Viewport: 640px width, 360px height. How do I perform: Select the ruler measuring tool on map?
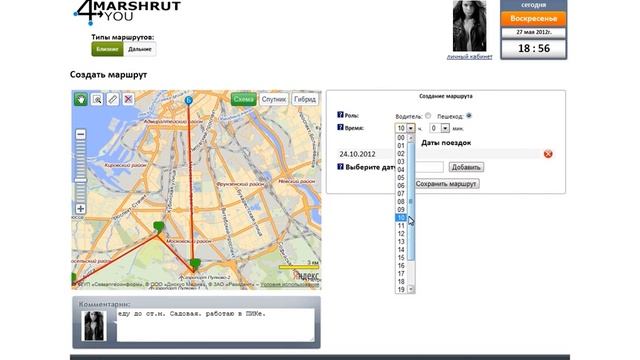(x=113, y=99)
